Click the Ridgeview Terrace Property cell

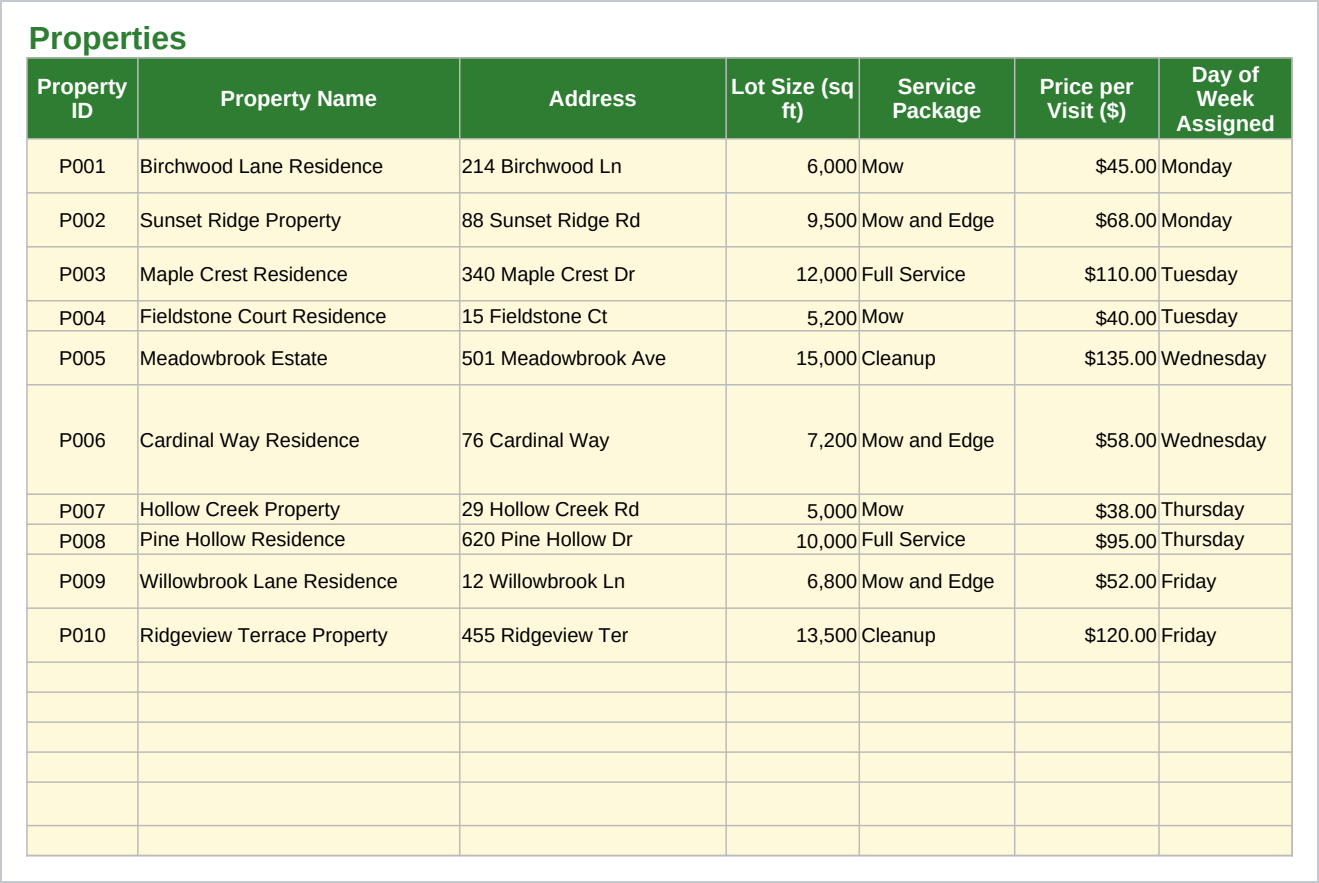pyautogui.click(x=299, y=636)
